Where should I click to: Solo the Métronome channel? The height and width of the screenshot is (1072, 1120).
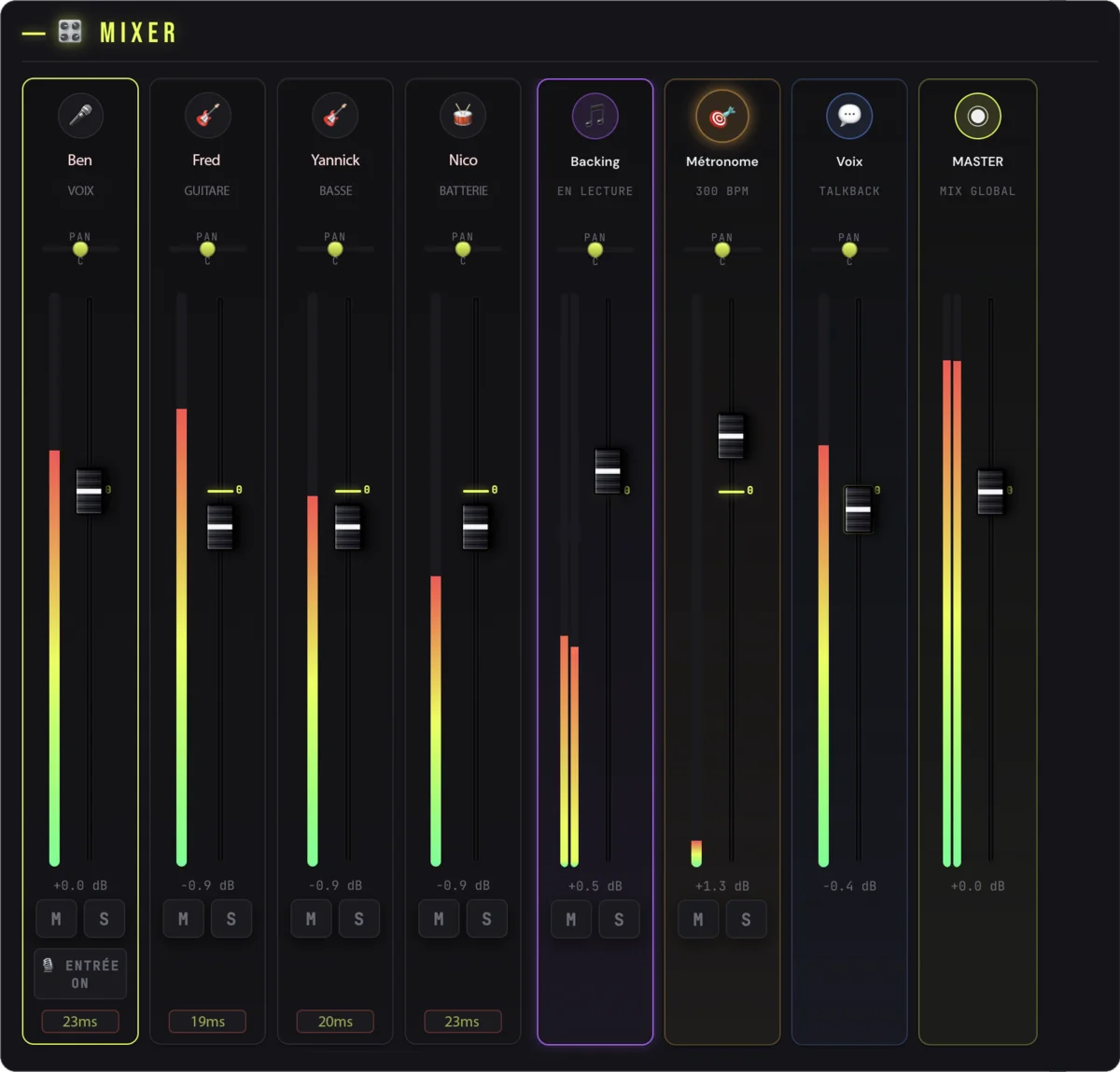pos(747,920)
